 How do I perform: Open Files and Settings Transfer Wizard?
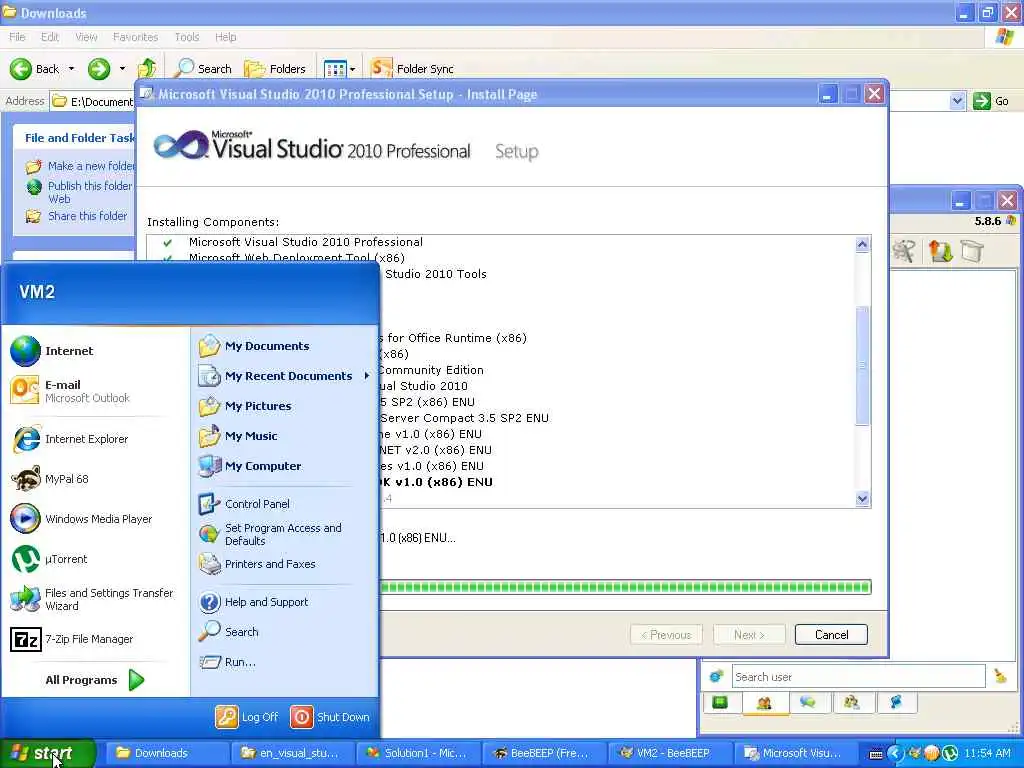pyautogui.click(x=92, y=599)
